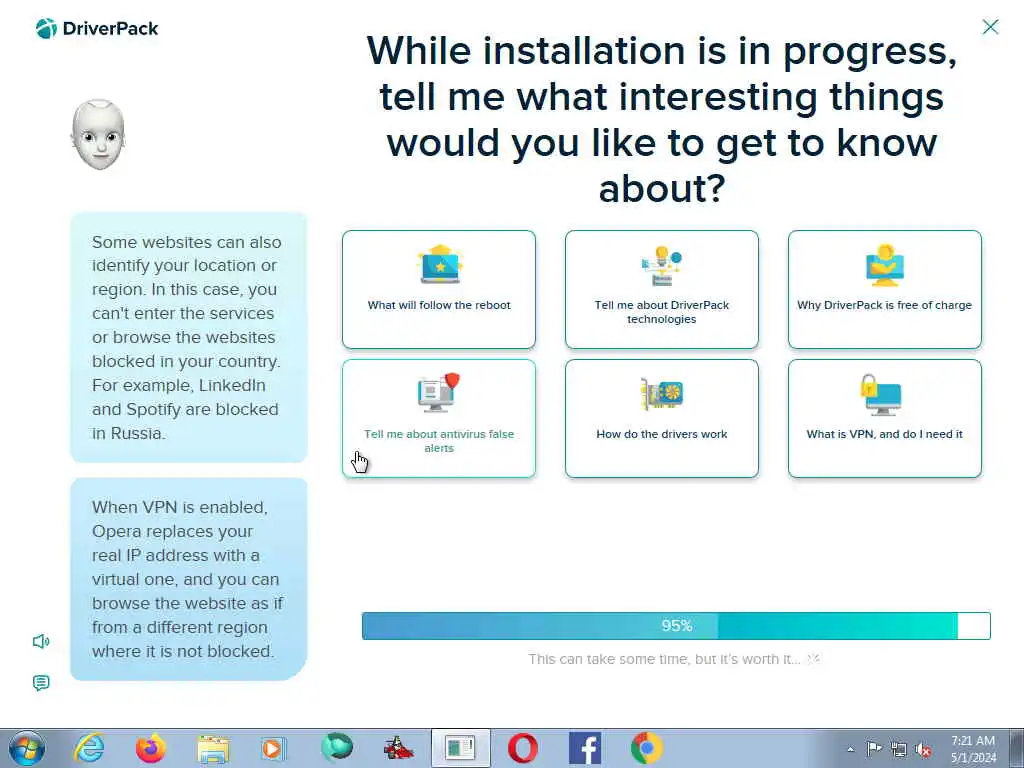The image size is (1024, 768).
Task: Open "Tell me about DriverPack technologies" card
Action: pos(662,289)
